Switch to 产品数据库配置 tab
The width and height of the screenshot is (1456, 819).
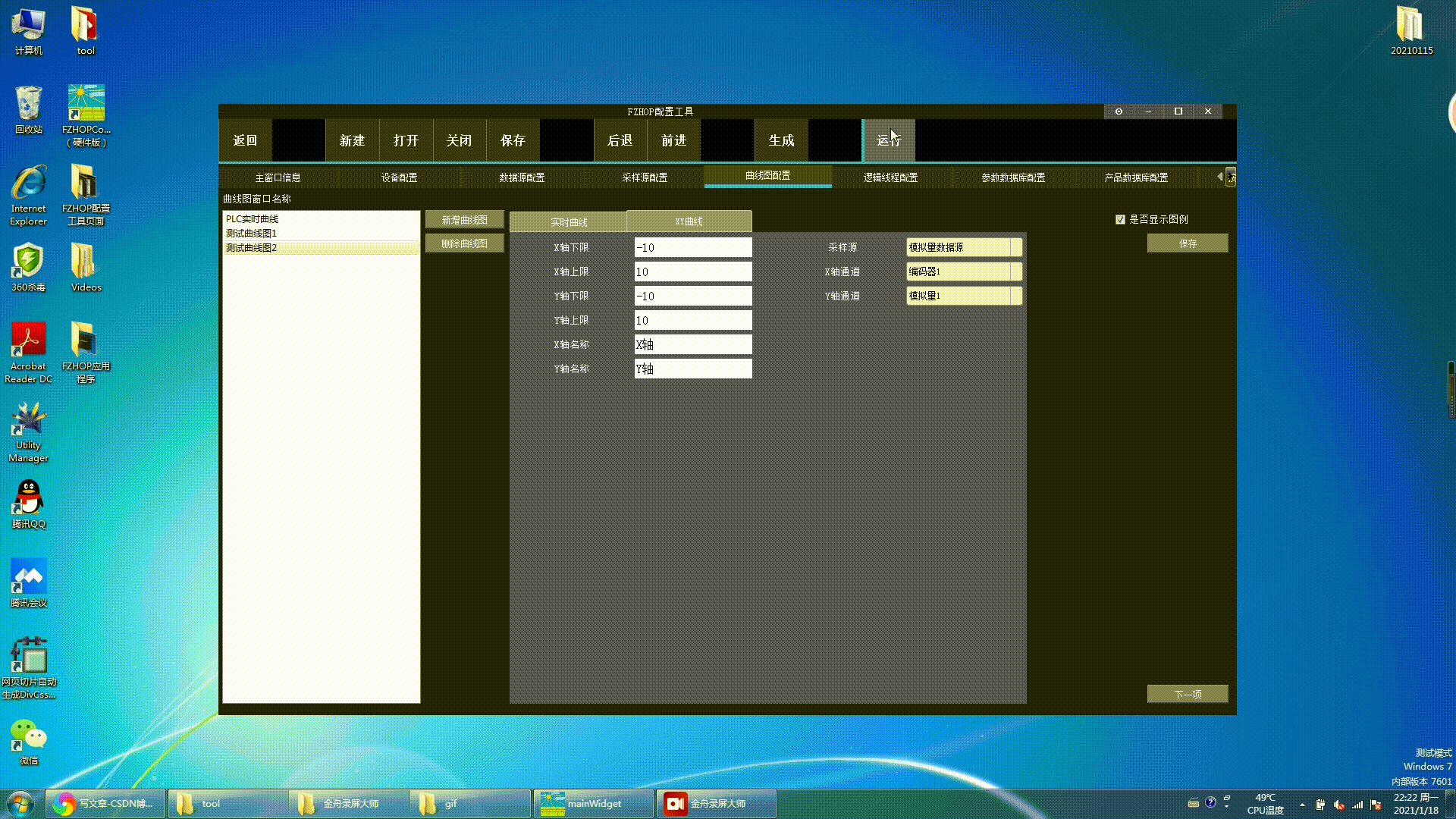(x=1136, y=177)
